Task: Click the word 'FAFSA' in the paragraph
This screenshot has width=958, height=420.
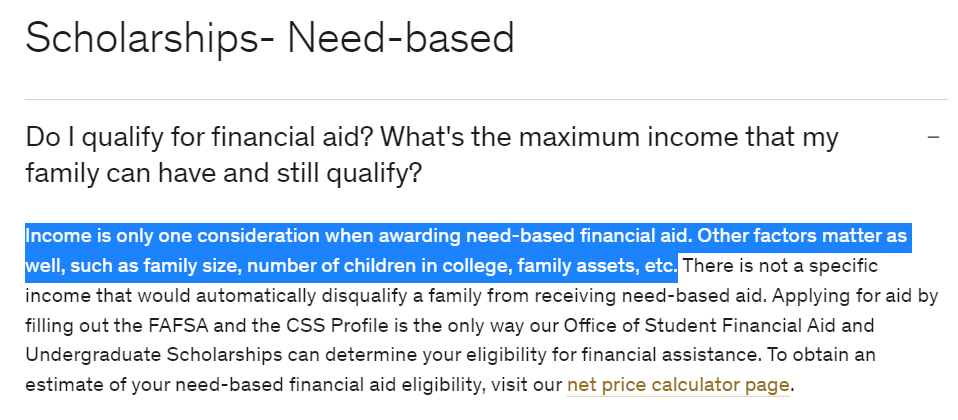Action: tap(180, 325)
